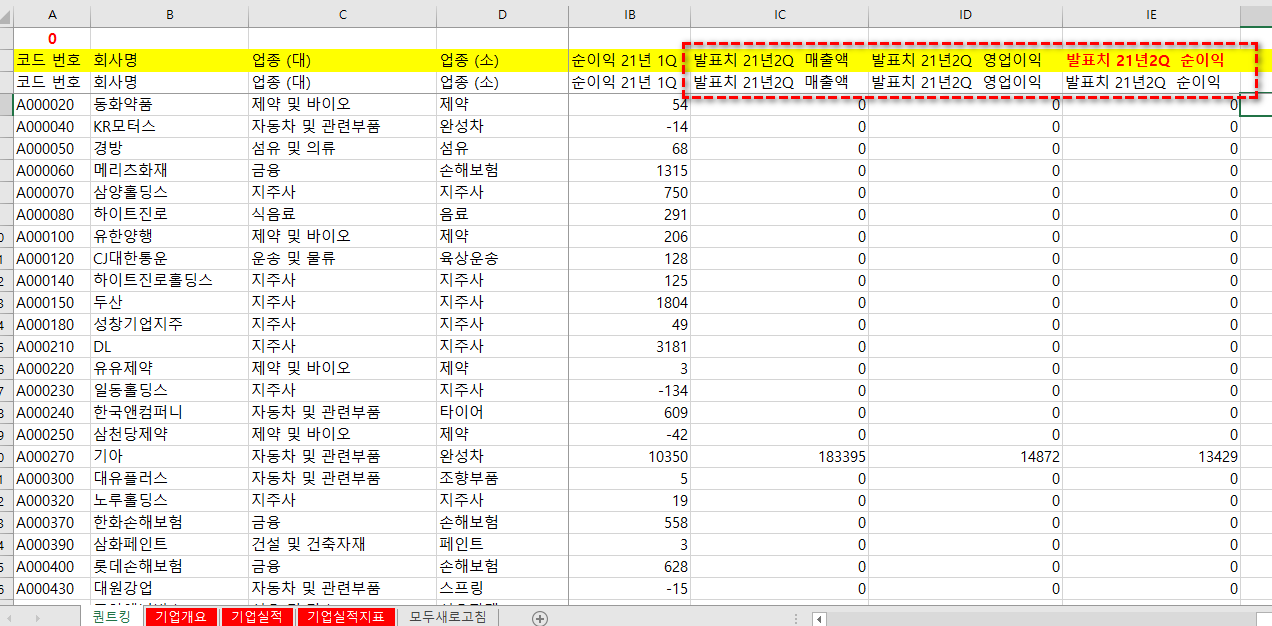Click the 3181 value for DL

pyautogui.click(x=629, y=346)
